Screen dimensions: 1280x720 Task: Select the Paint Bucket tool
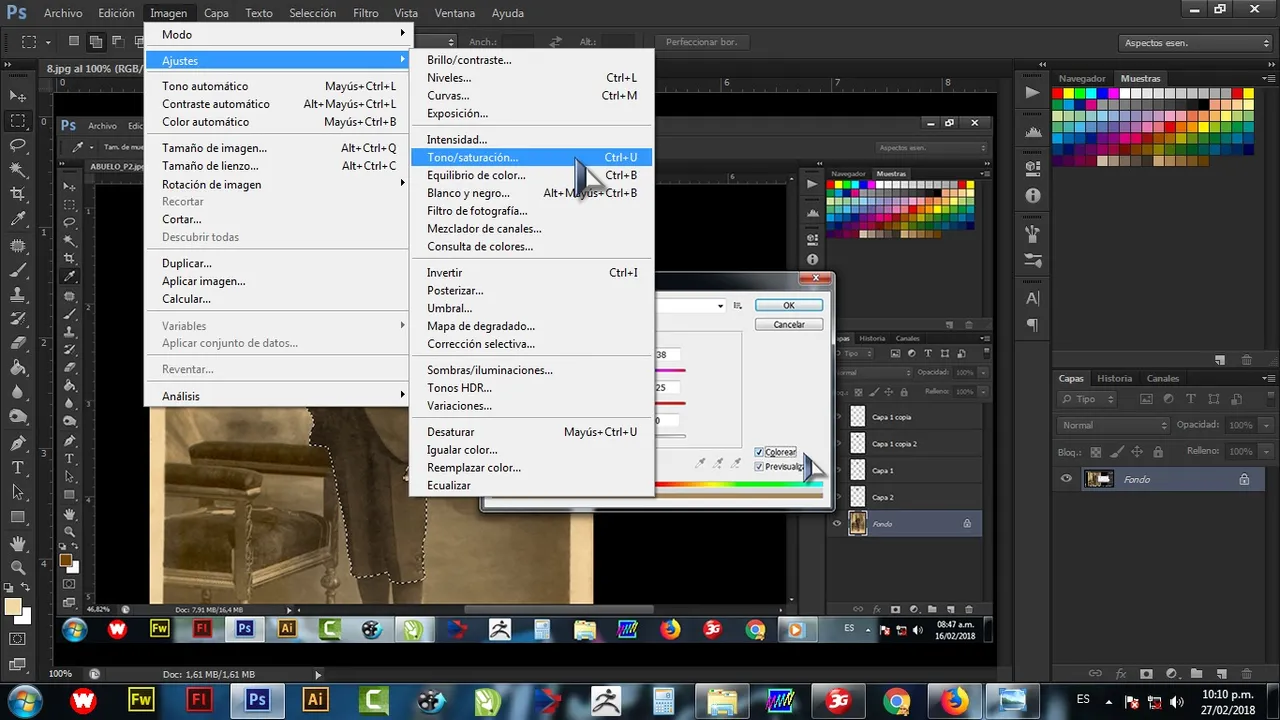point(17,368)
